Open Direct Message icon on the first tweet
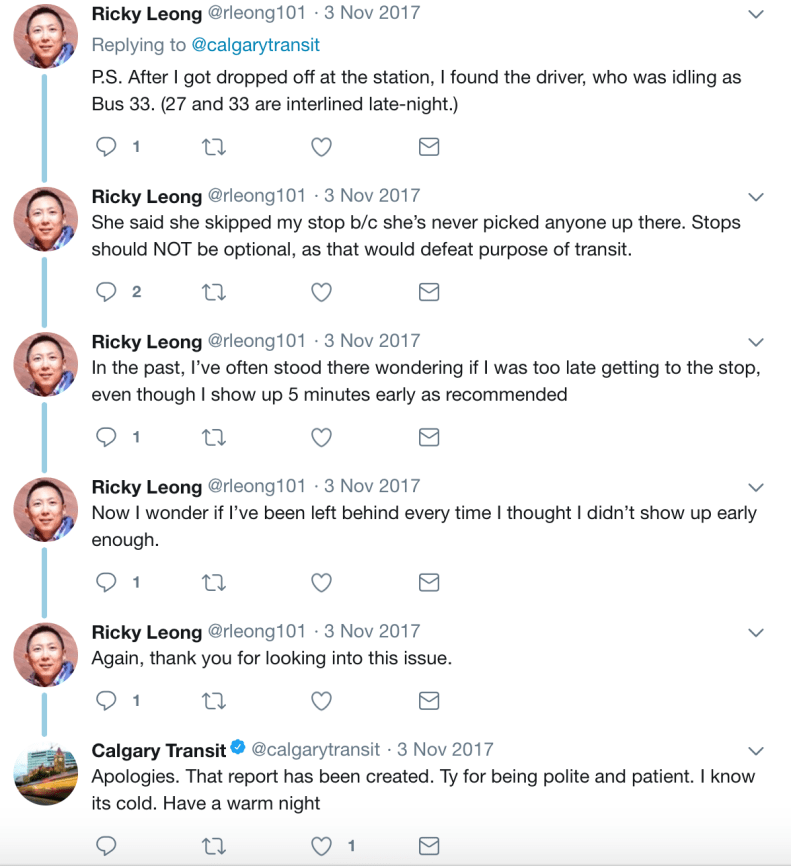 click(x=428, y=146)
